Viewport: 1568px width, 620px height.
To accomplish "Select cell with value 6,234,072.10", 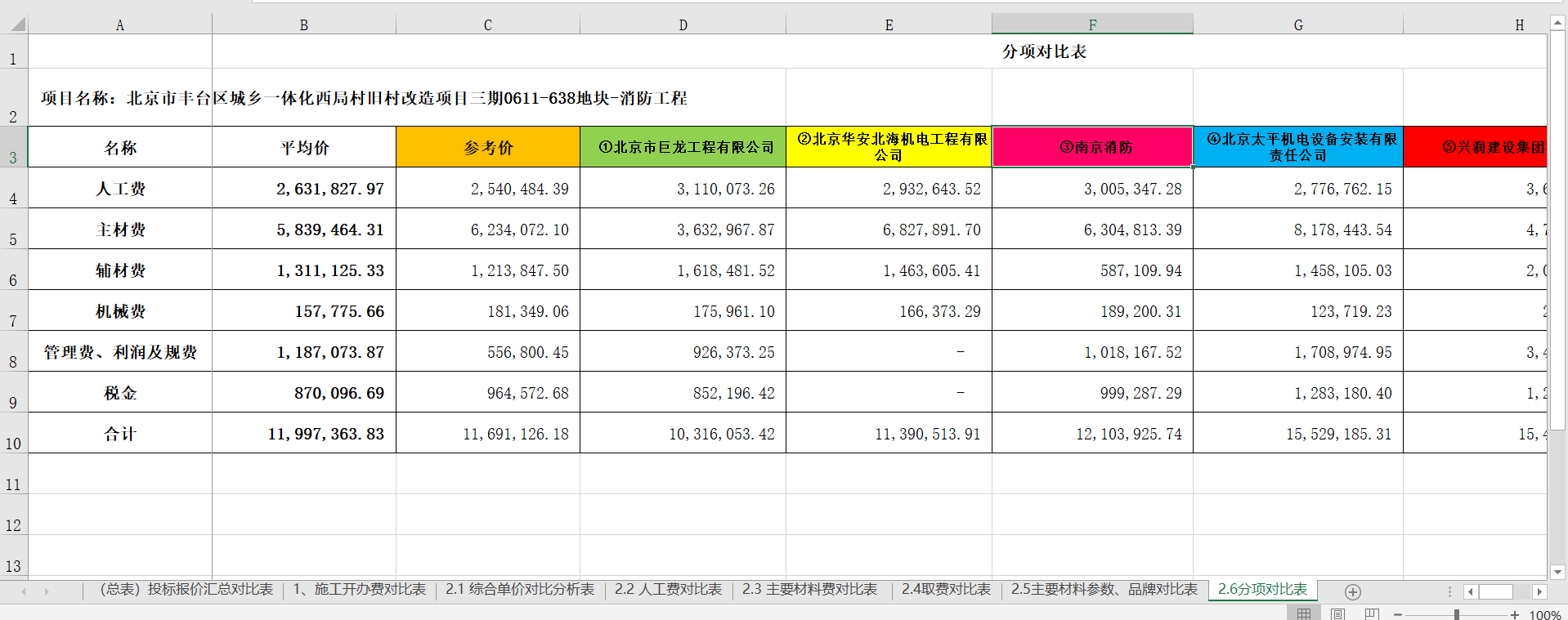I will (x=488, y=229).
